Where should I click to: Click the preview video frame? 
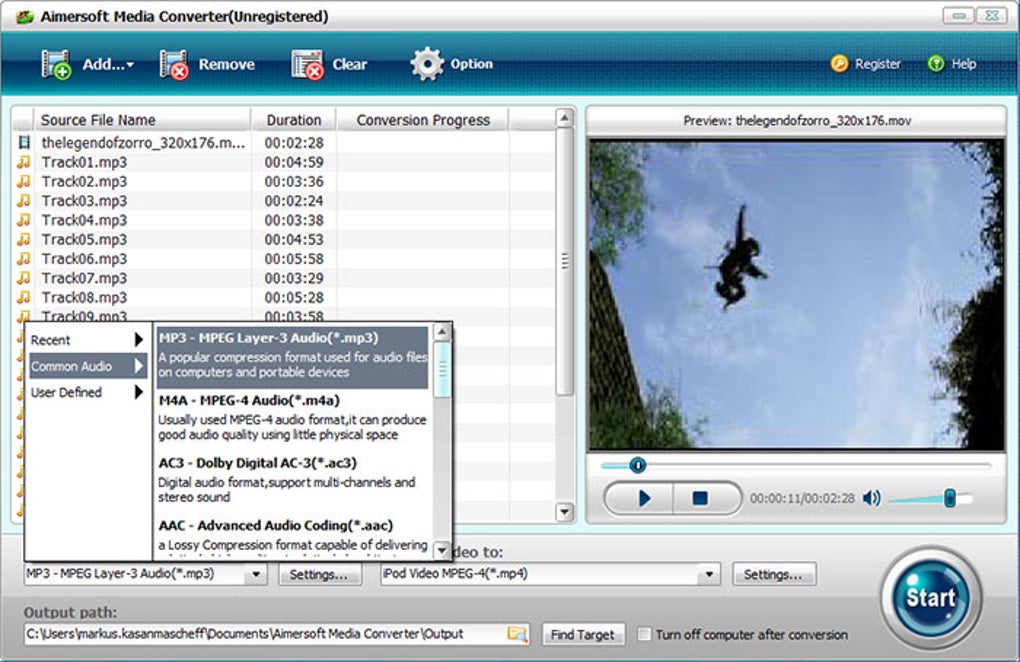coord(796,295)
